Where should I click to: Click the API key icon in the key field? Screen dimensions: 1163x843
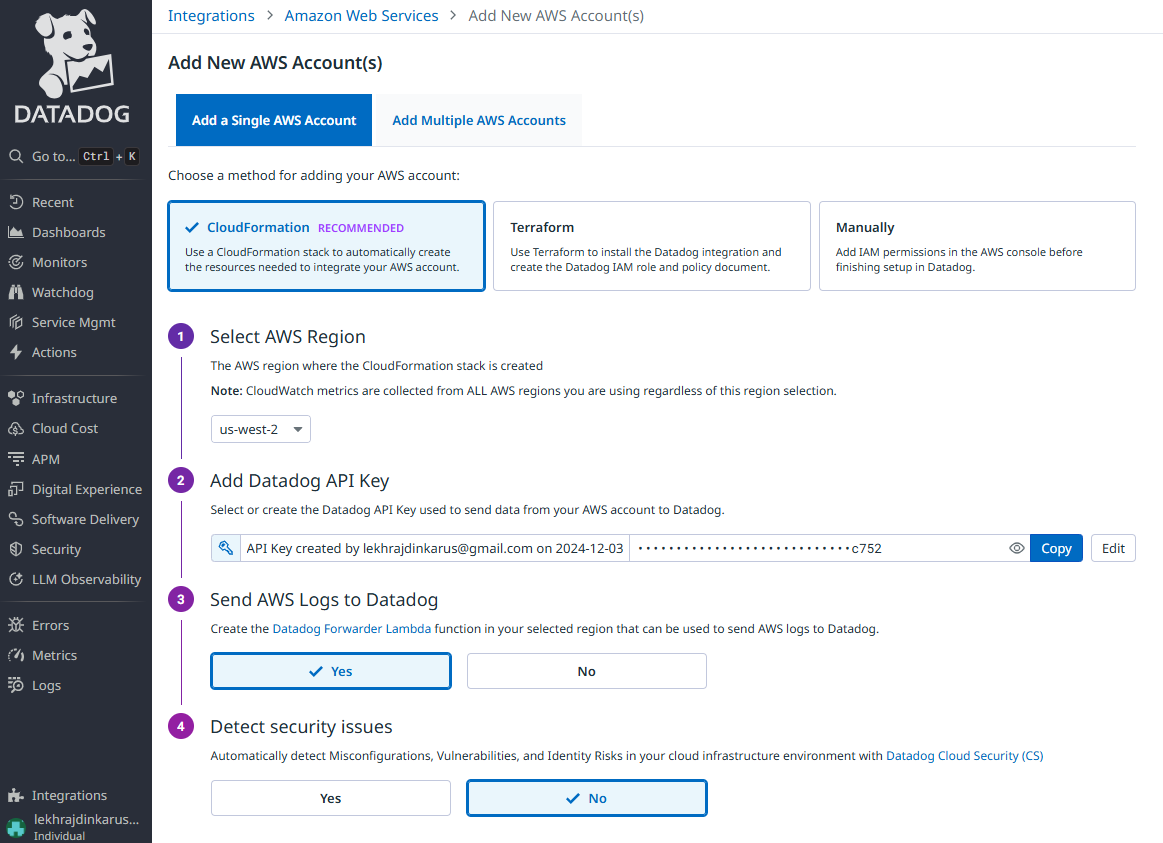pyautogui.click(x=225, y=548)
